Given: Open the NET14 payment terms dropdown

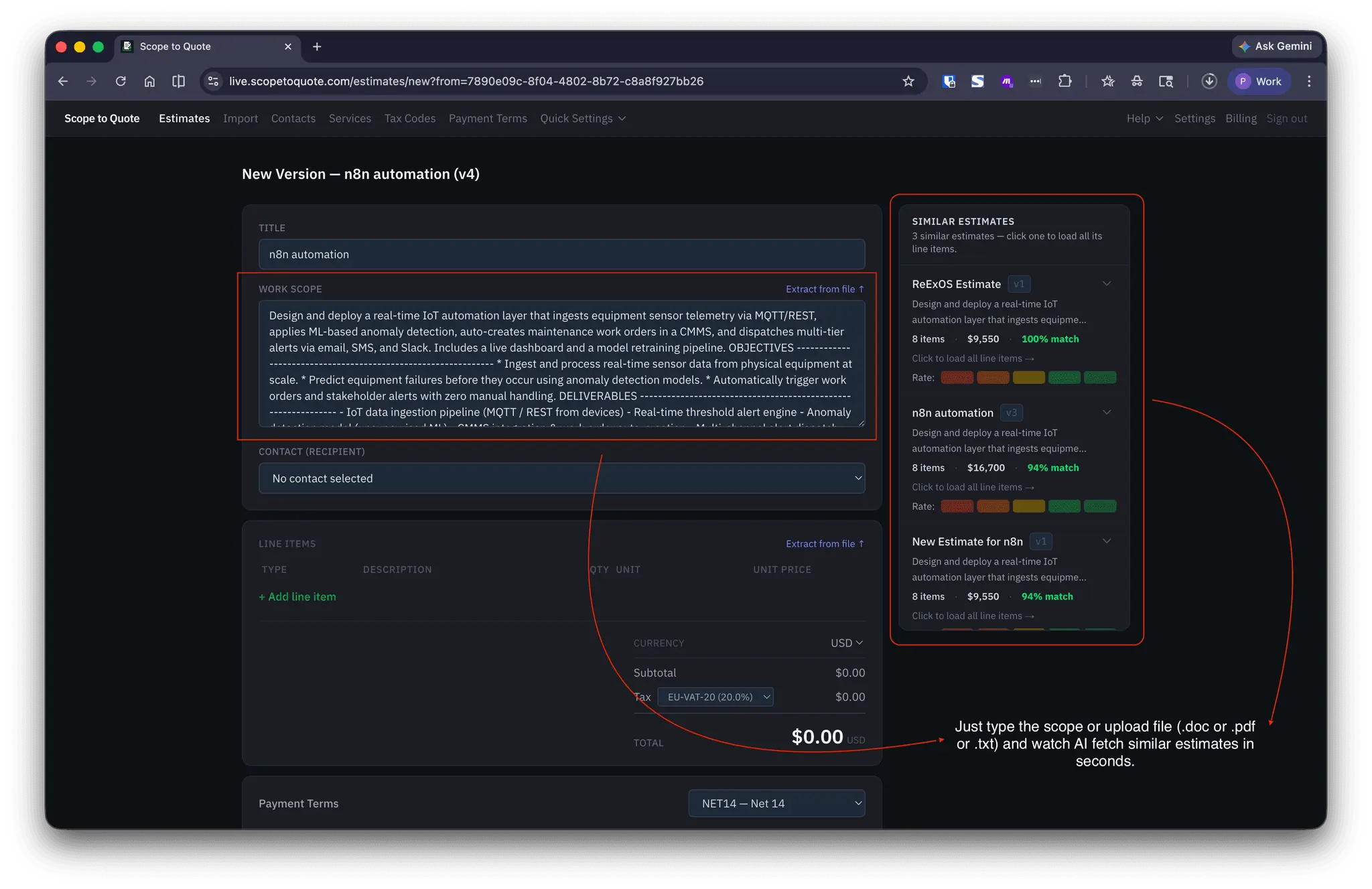Looking at the screenshot, I should pyautogui.click(x=776, y=803).
